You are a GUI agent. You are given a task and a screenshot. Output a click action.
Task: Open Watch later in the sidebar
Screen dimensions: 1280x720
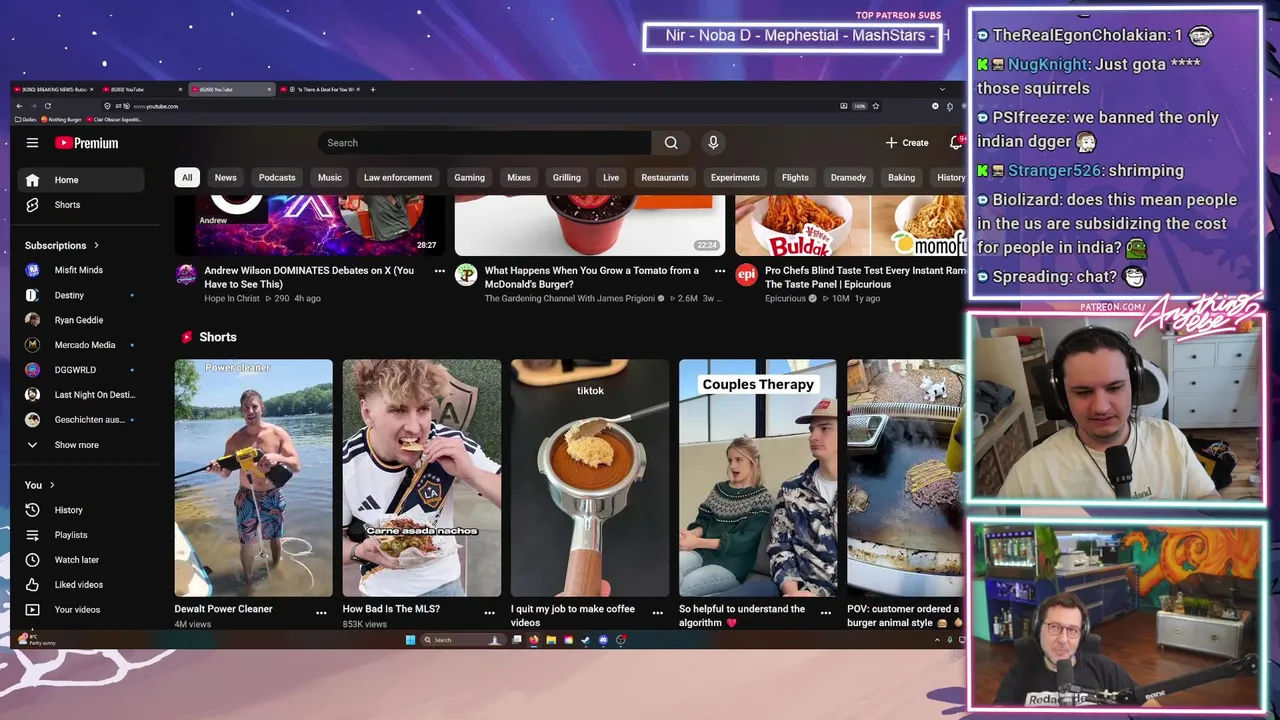coord(81,560)
